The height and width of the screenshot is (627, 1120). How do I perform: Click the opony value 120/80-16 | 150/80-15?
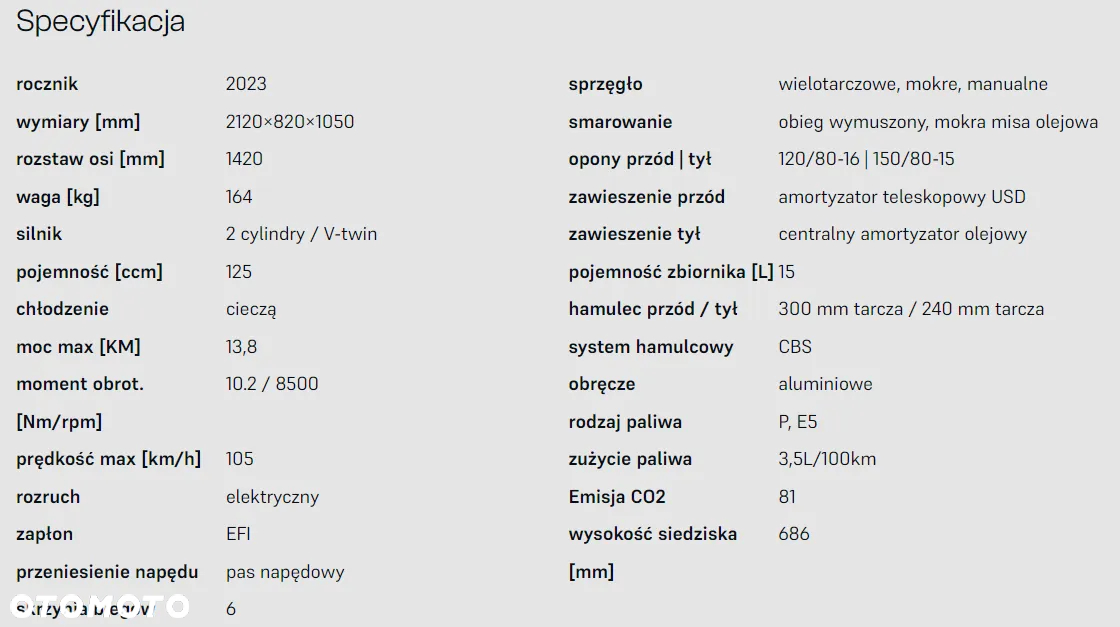point(866,159)
